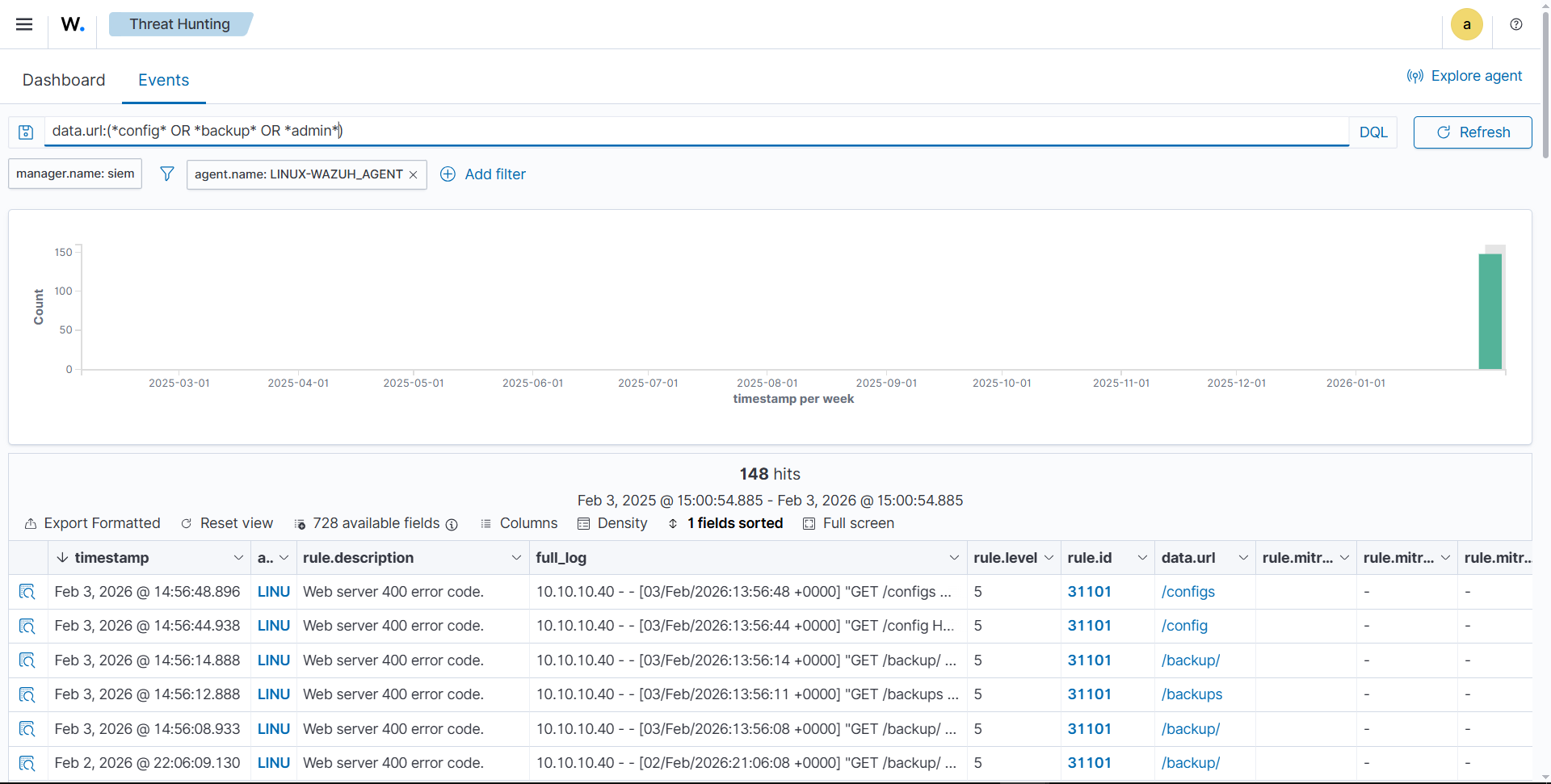Screen dimensions: 1551x784
Task: Remove the agent.name LINUX-WAZUH_AGENT filter
Action: click(414, 174)
